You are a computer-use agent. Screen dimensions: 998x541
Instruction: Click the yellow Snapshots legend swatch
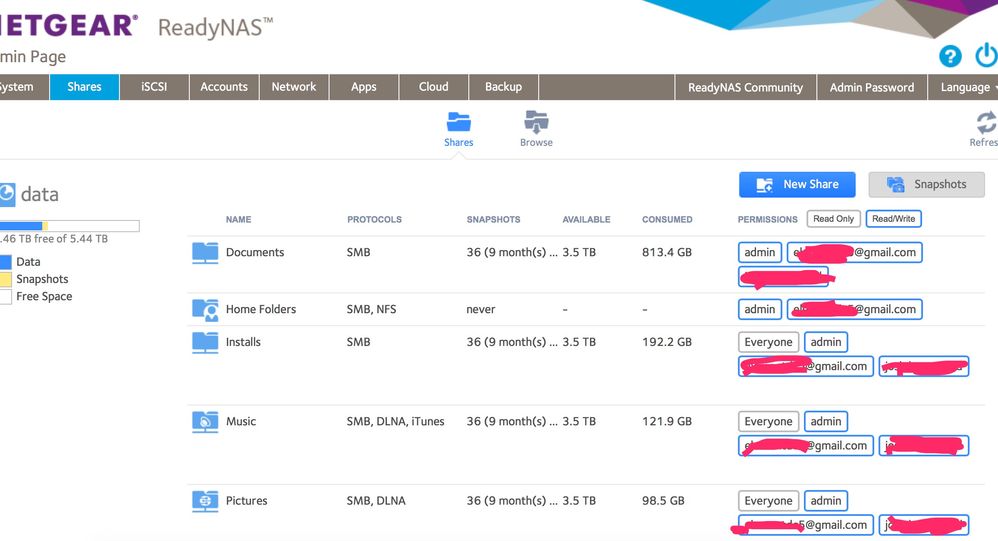tap(6, 279)
